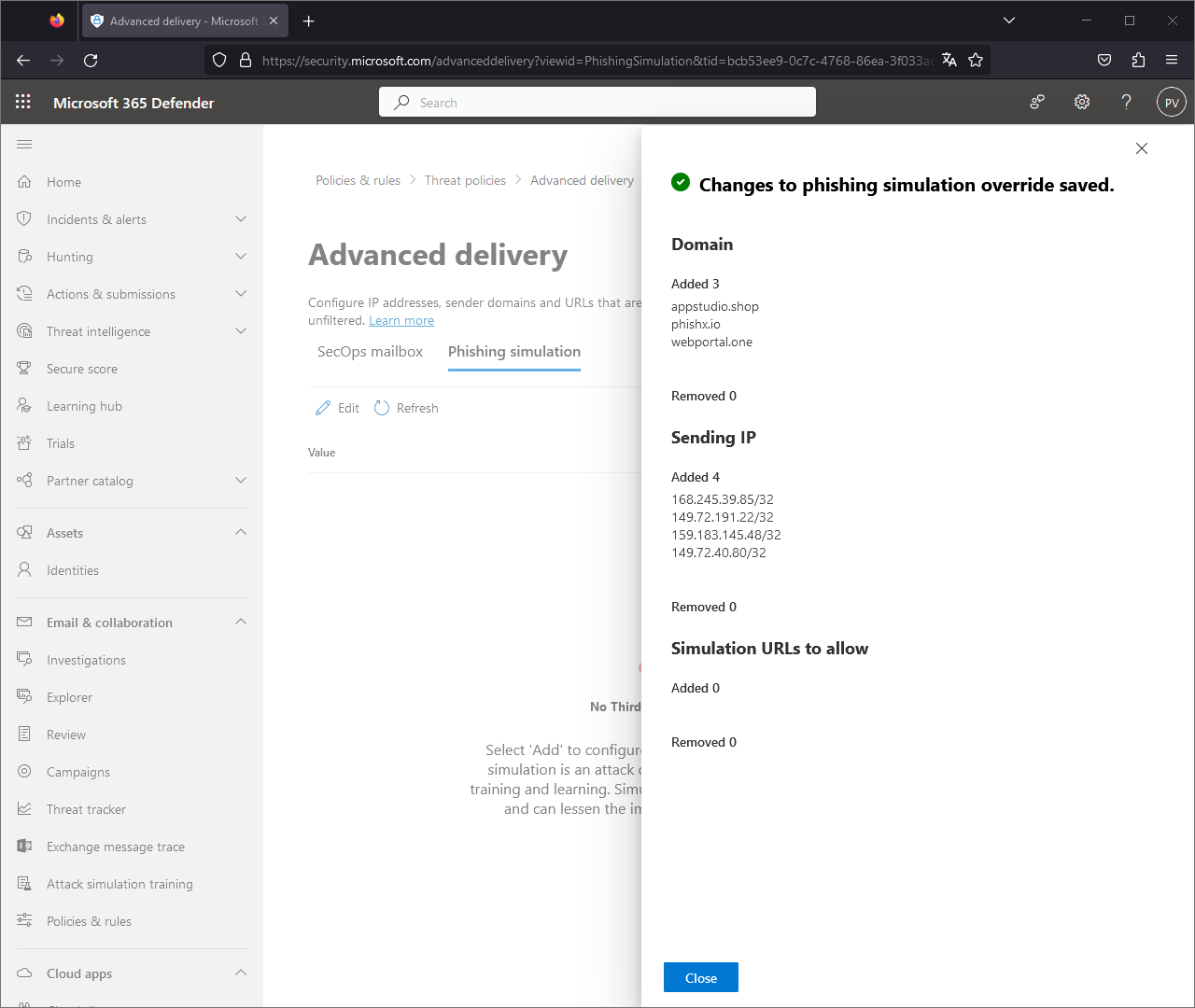Go to Threat policies breadcrumb
The width and height of the screenshot is (1195, 1008).
(465, 180)
